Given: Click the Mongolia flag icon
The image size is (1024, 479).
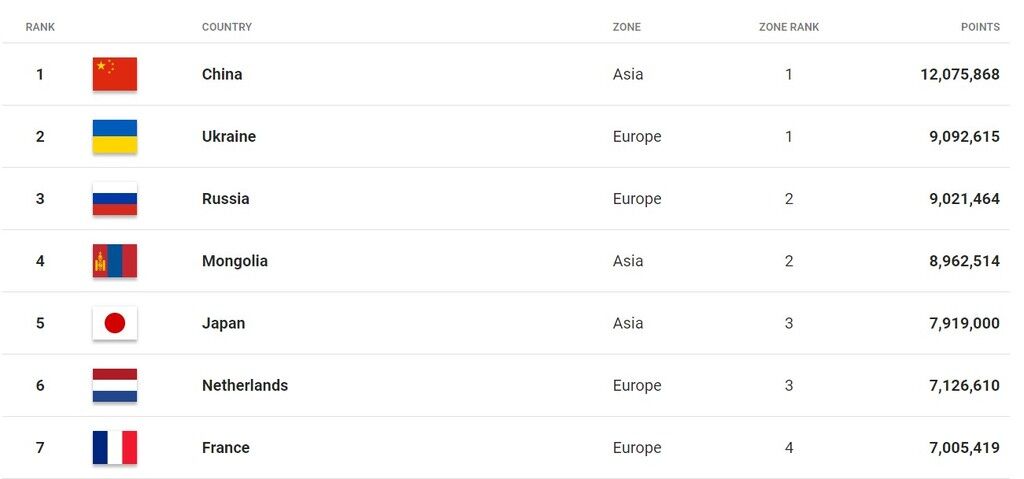Looking at the screenshot, I should pos(115,261).
